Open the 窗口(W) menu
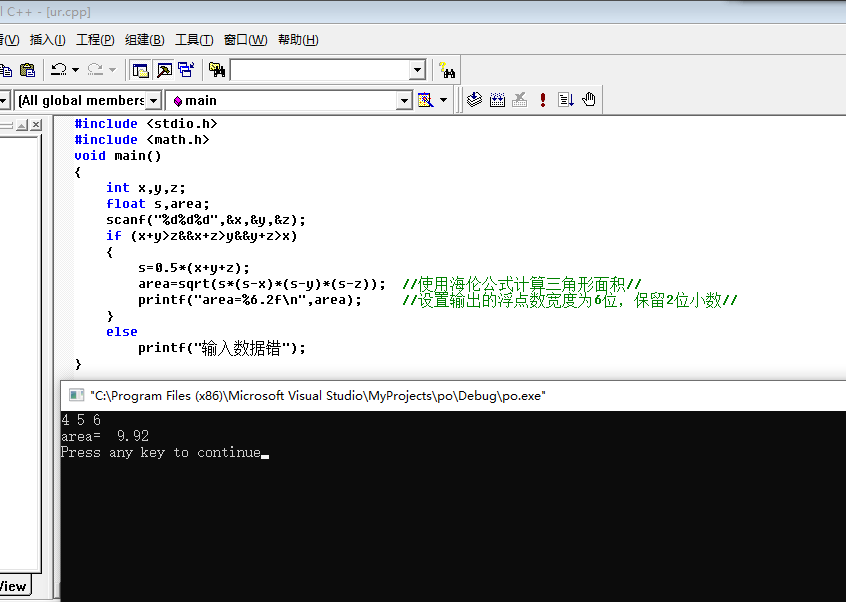Screen dimensions: 846x602 coord(245,39)
